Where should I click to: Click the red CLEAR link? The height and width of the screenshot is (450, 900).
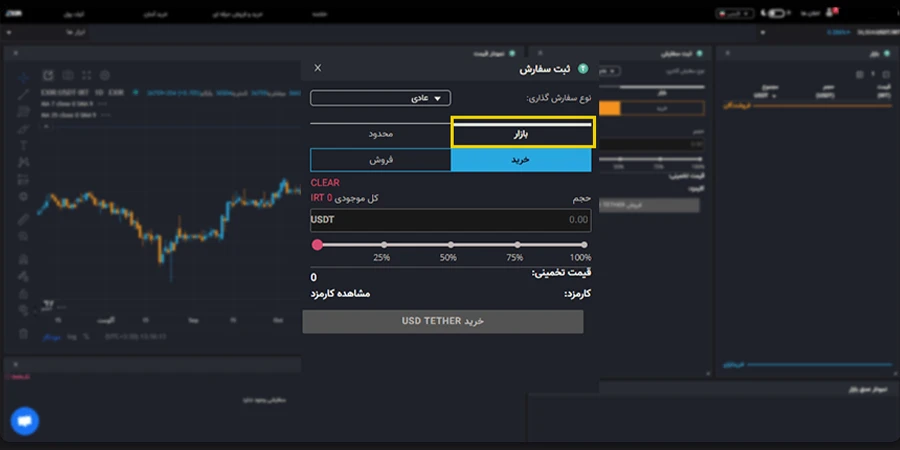click(325, 183)
